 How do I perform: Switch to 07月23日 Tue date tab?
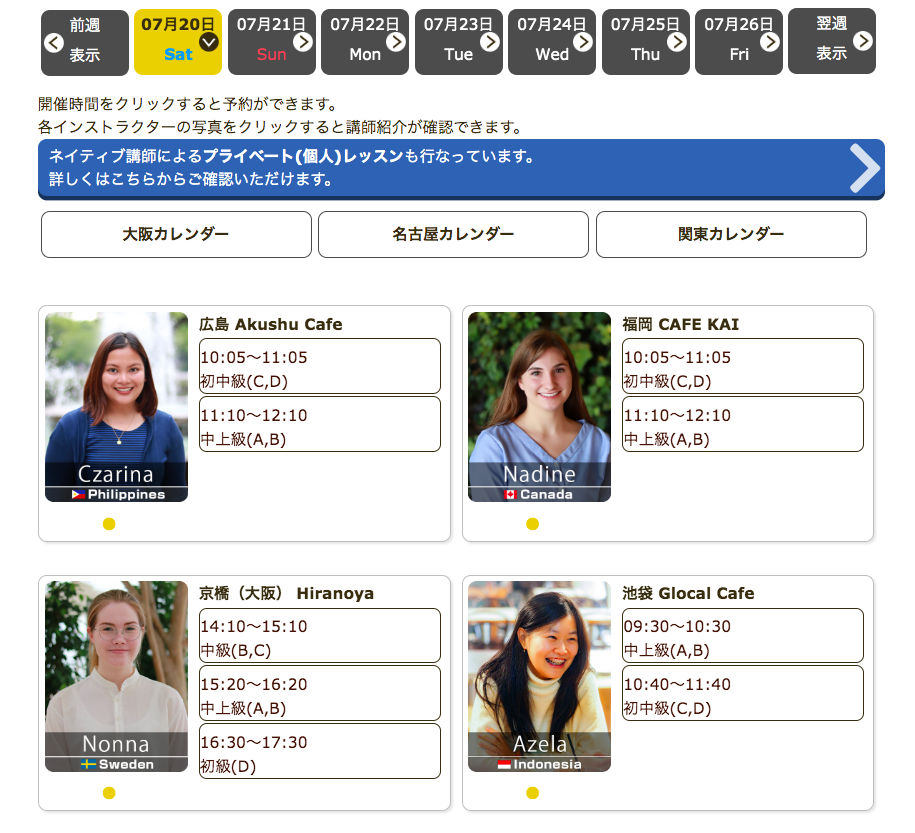(458, 42)
